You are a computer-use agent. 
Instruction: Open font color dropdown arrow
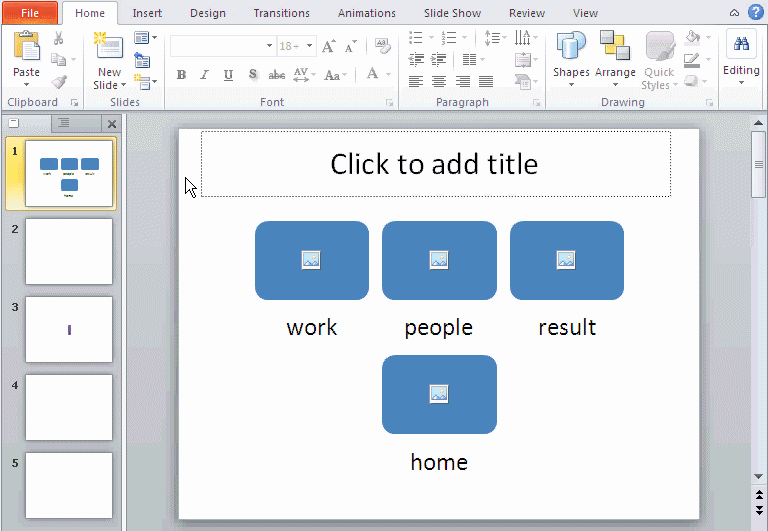[388, 74]
